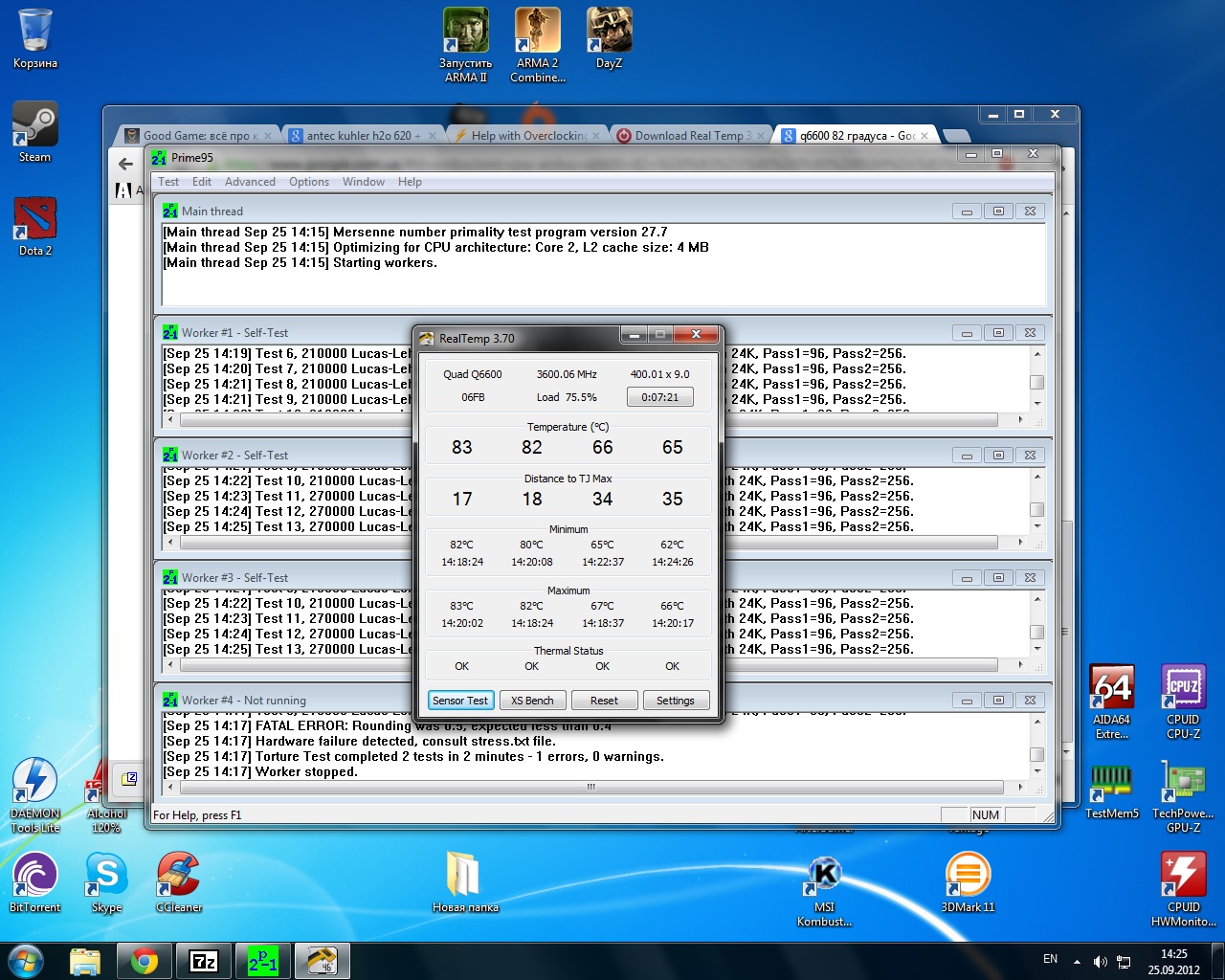Click Worker #1 vertical scrollbar thumb

(1036, 382)
